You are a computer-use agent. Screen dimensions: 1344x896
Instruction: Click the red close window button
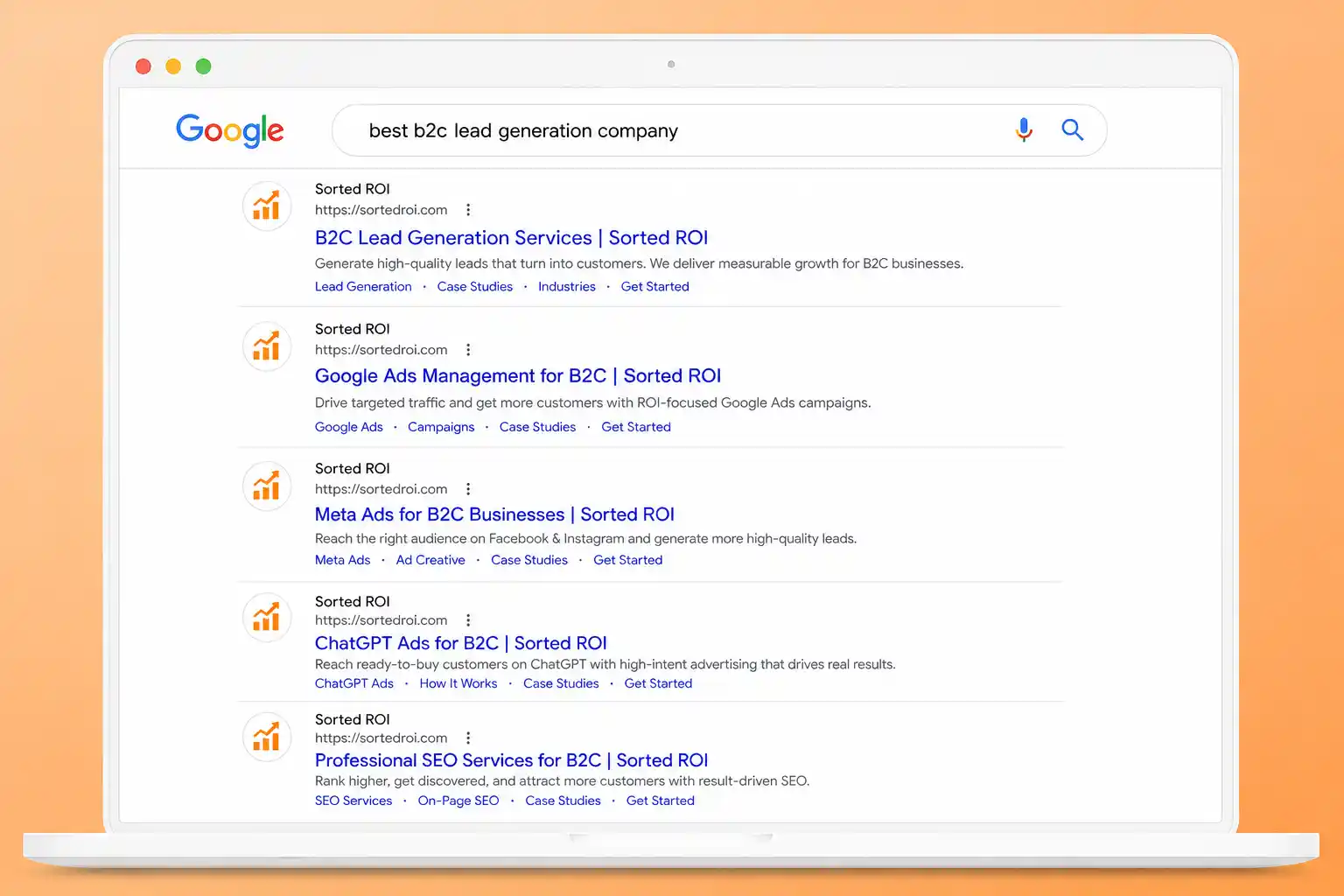(x=143, y=66)
